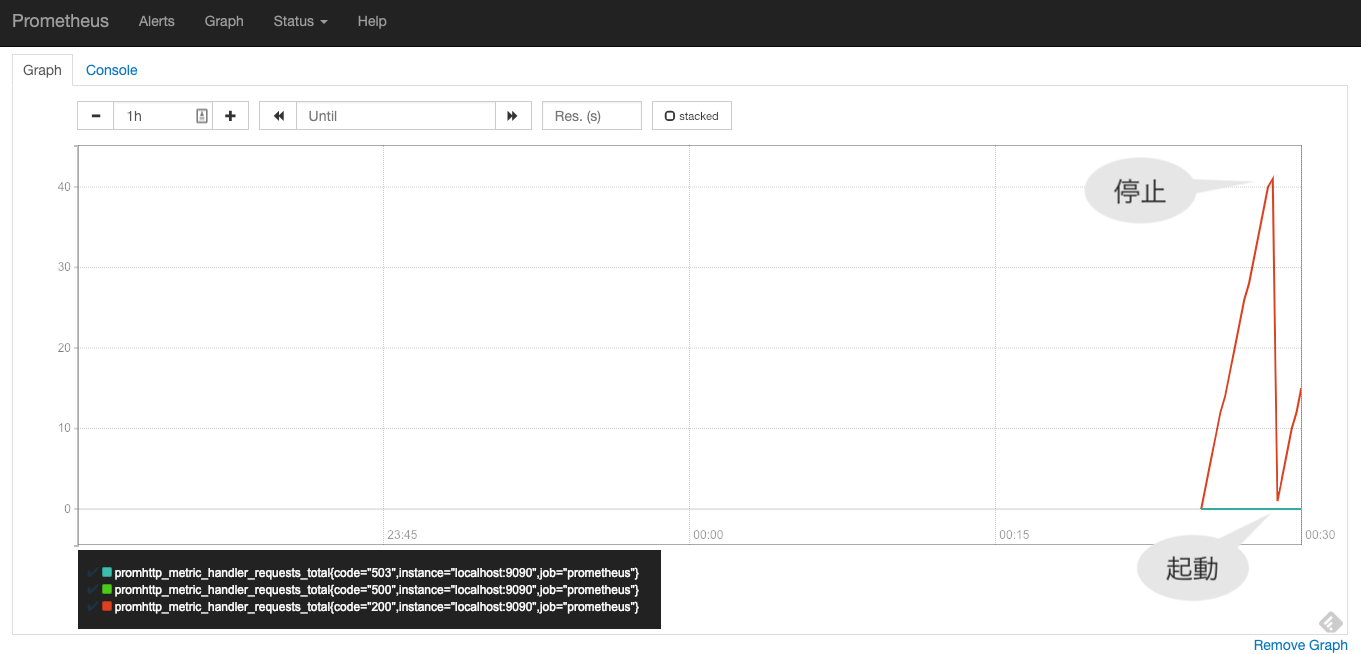The height and width of the screenshot is (654, 1361).
Task: Click the 23:45 x-axis time label
Action: pyautogui.click(x=402, y=535)
